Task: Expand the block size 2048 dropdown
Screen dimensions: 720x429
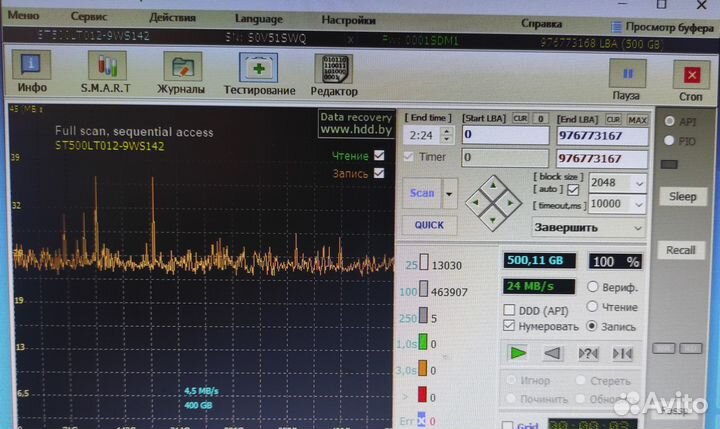Action: [x=640, y=183]
